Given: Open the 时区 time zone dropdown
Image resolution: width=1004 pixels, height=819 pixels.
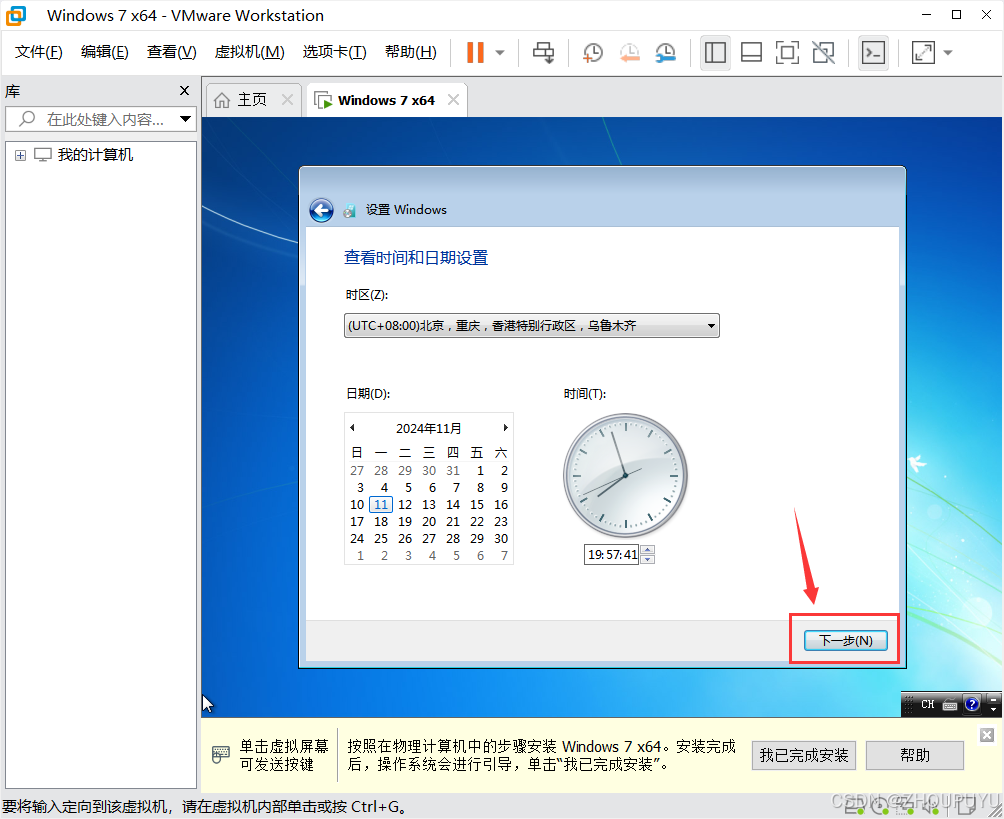Looking at the screenshot, I should click(531, 325).
